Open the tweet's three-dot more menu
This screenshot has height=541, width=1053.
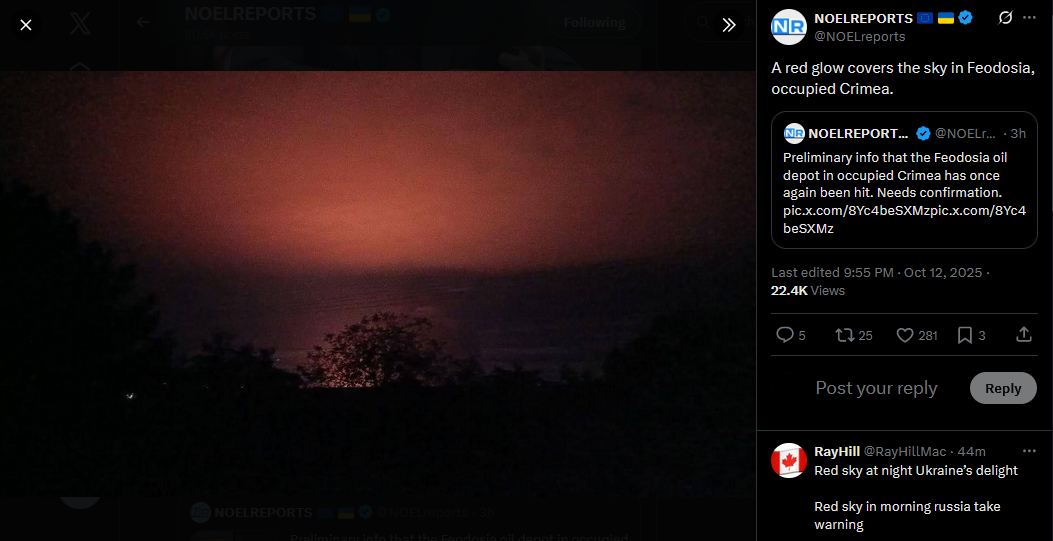pos(1029,18)
